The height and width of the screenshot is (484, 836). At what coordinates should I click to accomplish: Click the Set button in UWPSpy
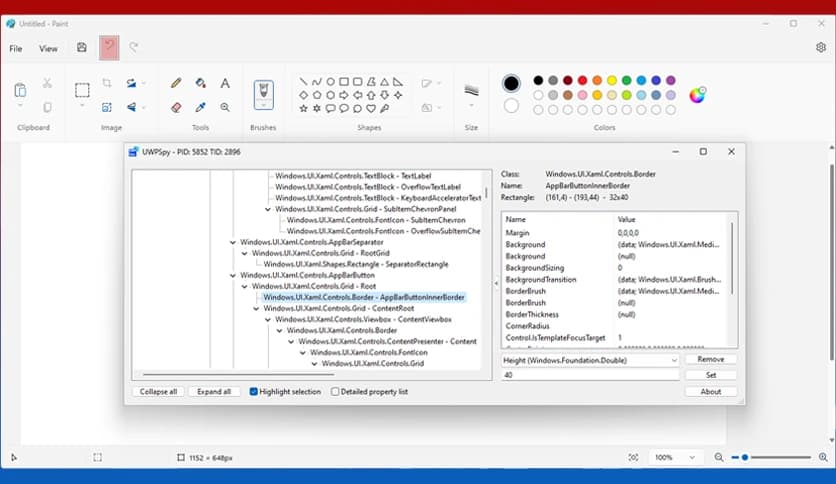[x=711, y=375]
